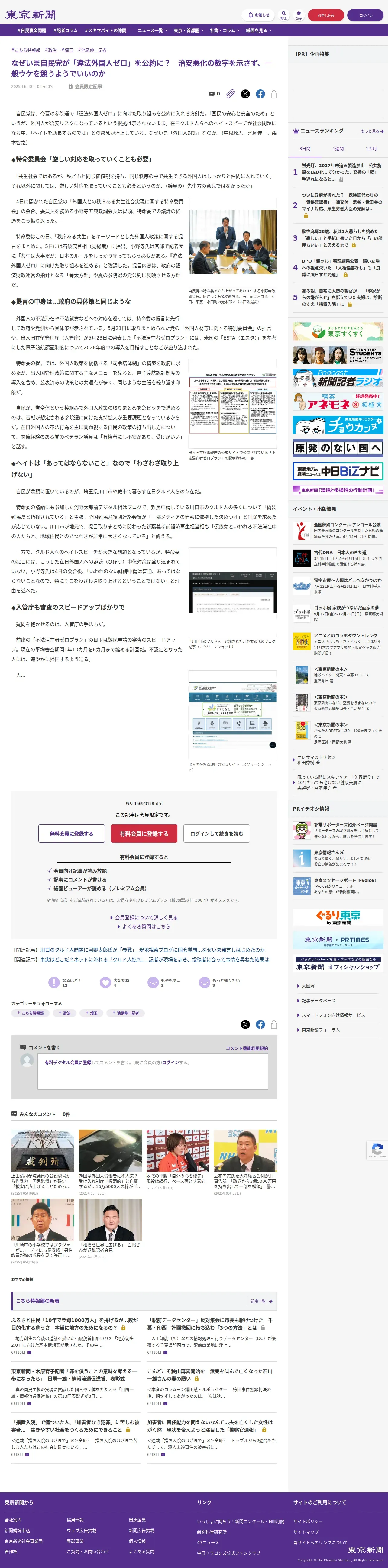Expand 紙面を見る dropdown in navigation bar
The height and width of the screenshot is (1568, 388).
[x=258, y=31]
